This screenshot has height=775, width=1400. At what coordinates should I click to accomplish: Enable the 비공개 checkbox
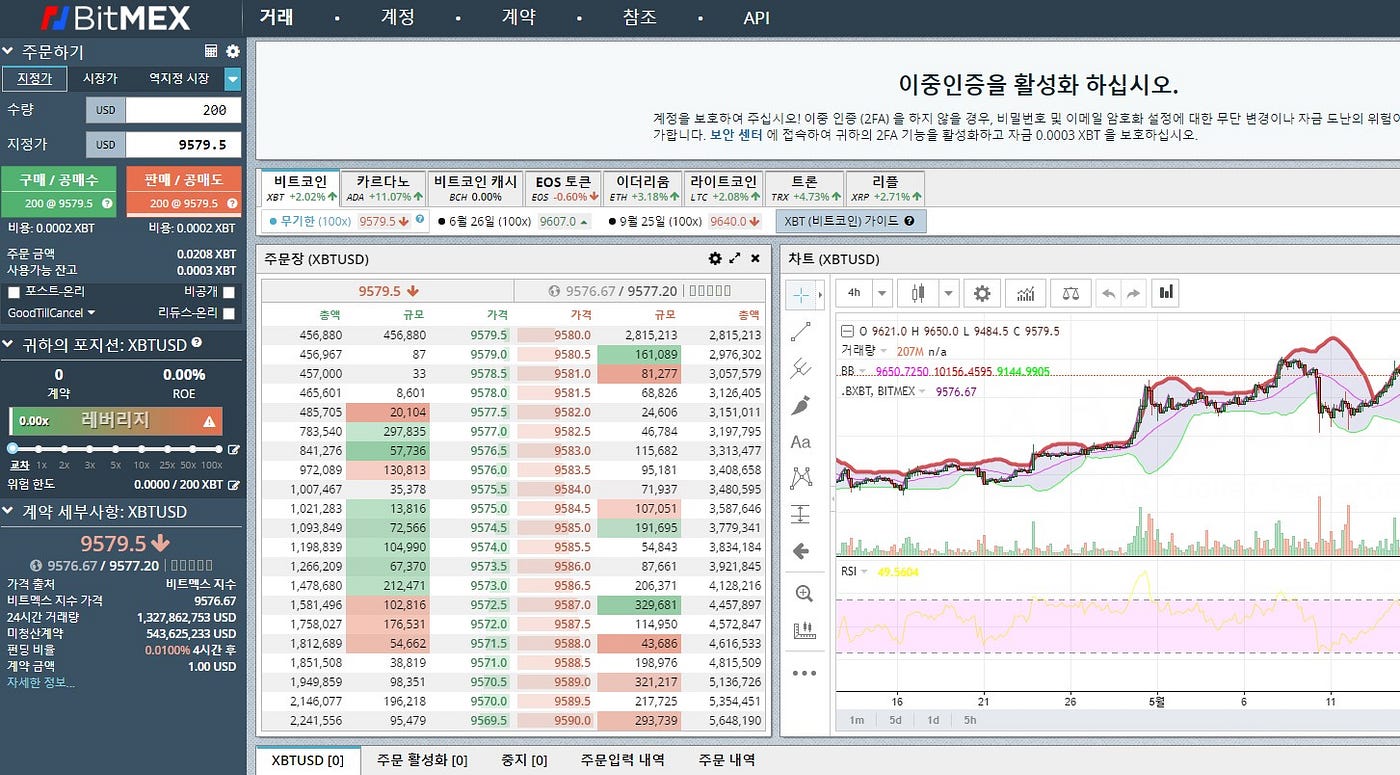(x=229, y=292)
